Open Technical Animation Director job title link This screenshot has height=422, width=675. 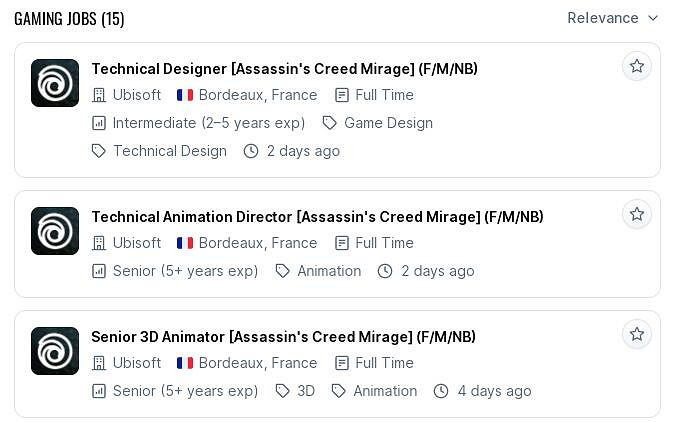[x=317, y=217]
